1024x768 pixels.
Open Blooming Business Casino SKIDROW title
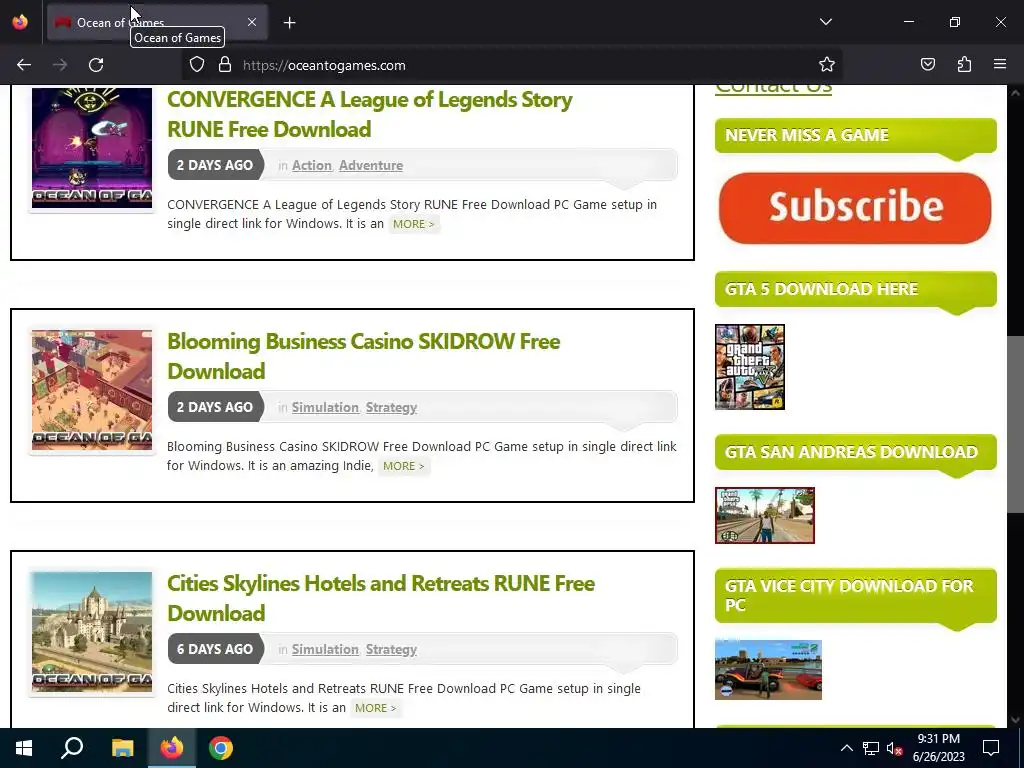pyautogui.click(x=364, y=356)
